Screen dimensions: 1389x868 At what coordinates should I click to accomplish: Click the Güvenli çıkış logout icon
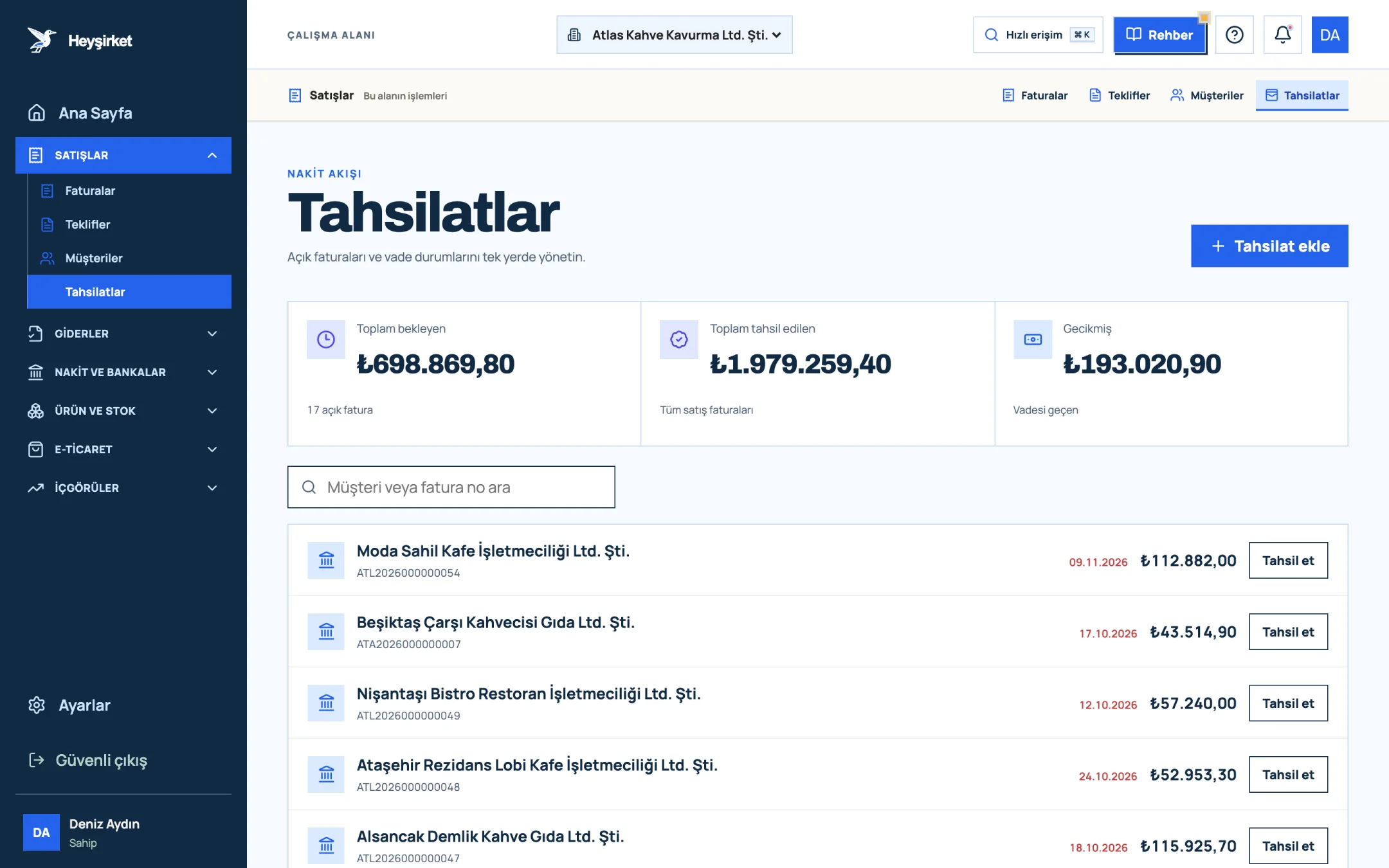37,760
